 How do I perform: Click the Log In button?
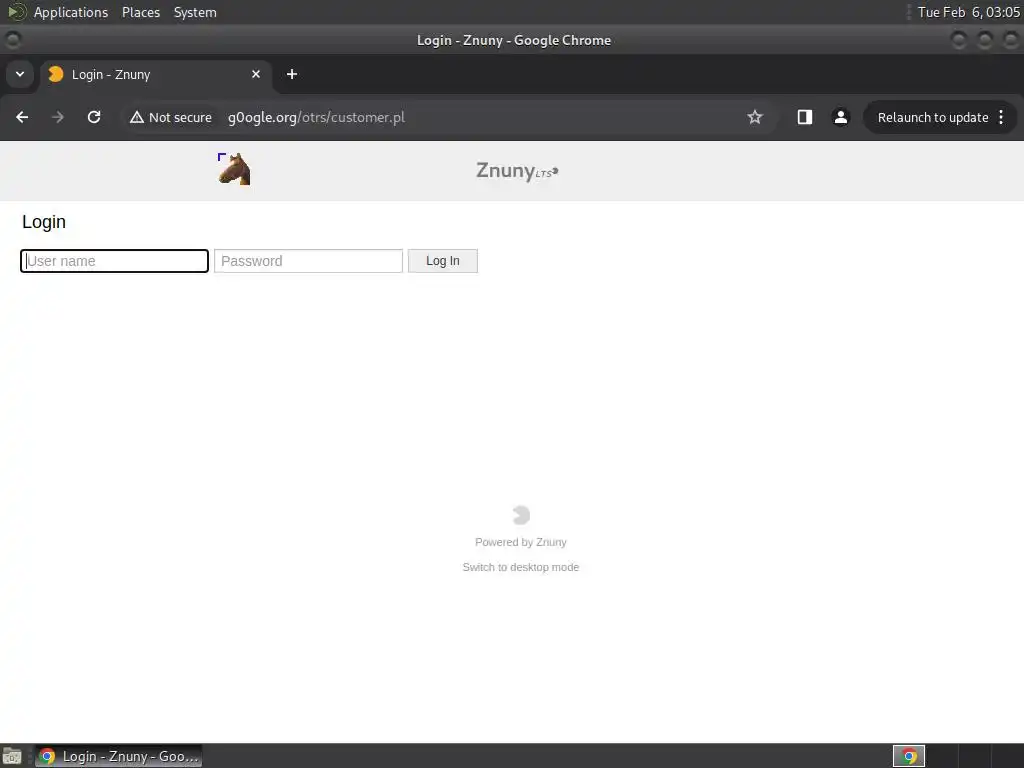point(443,261)
